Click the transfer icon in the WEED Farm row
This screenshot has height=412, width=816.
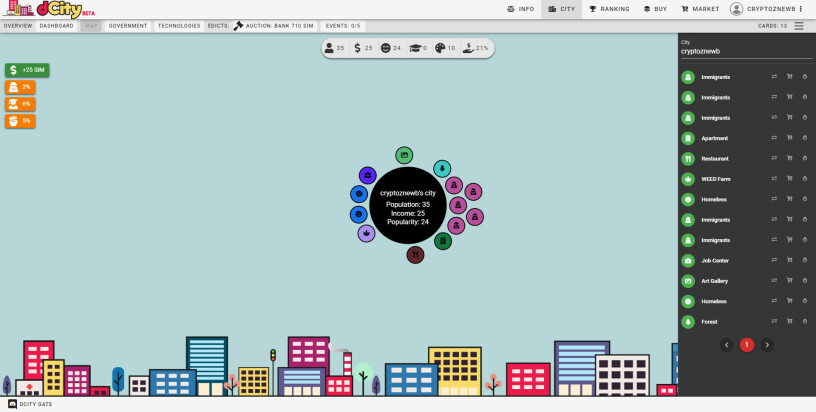click(x=774, y=178)
